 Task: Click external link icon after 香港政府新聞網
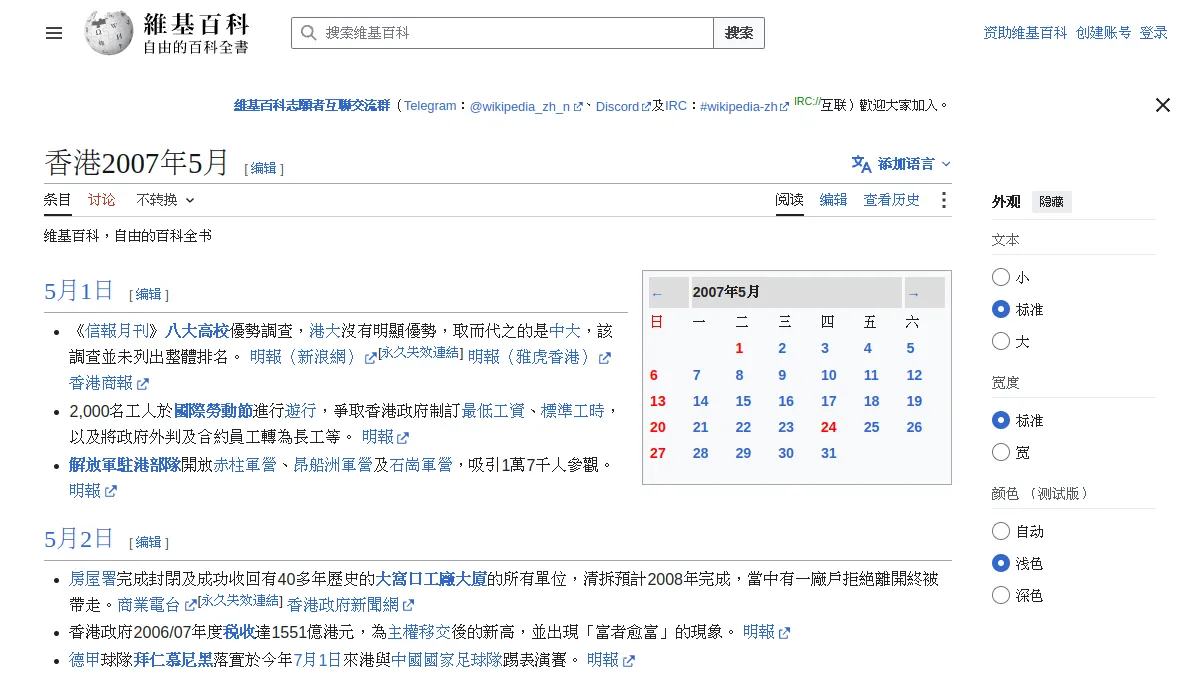click(408, 605)
